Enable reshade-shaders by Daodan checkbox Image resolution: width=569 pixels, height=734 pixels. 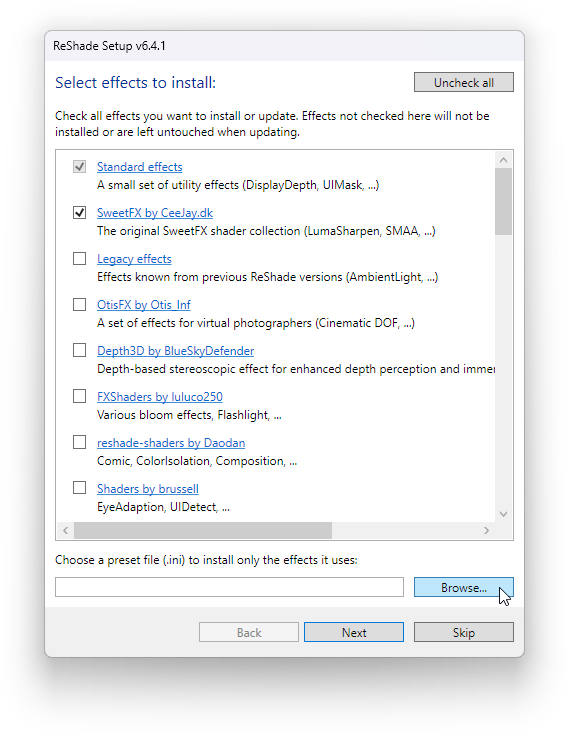point(80,442)
